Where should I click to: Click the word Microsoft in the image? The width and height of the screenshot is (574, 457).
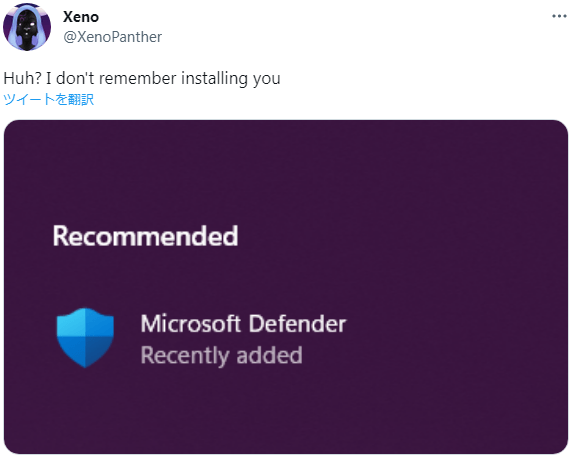191,323
